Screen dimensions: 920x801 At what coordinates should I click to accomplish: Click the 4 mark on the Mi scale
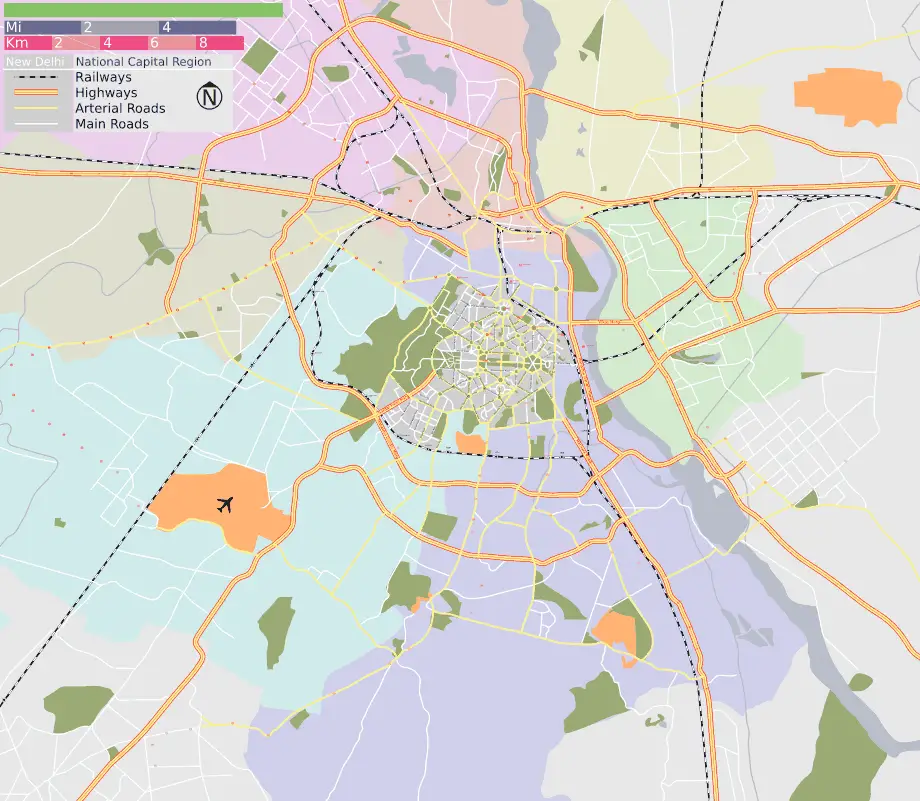pos(166,28)
